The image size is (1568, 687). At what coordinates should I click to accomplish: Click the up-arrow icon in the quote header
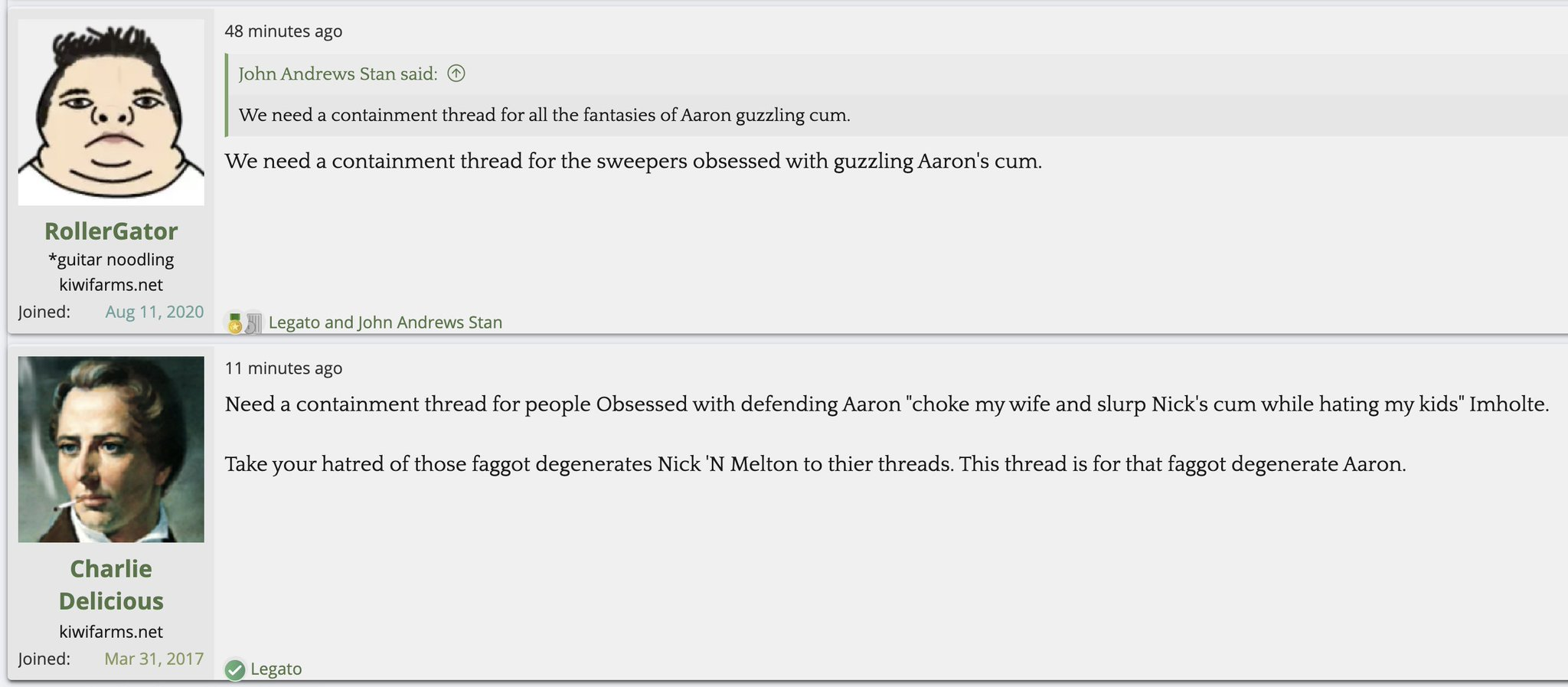[x=456, y=74]
